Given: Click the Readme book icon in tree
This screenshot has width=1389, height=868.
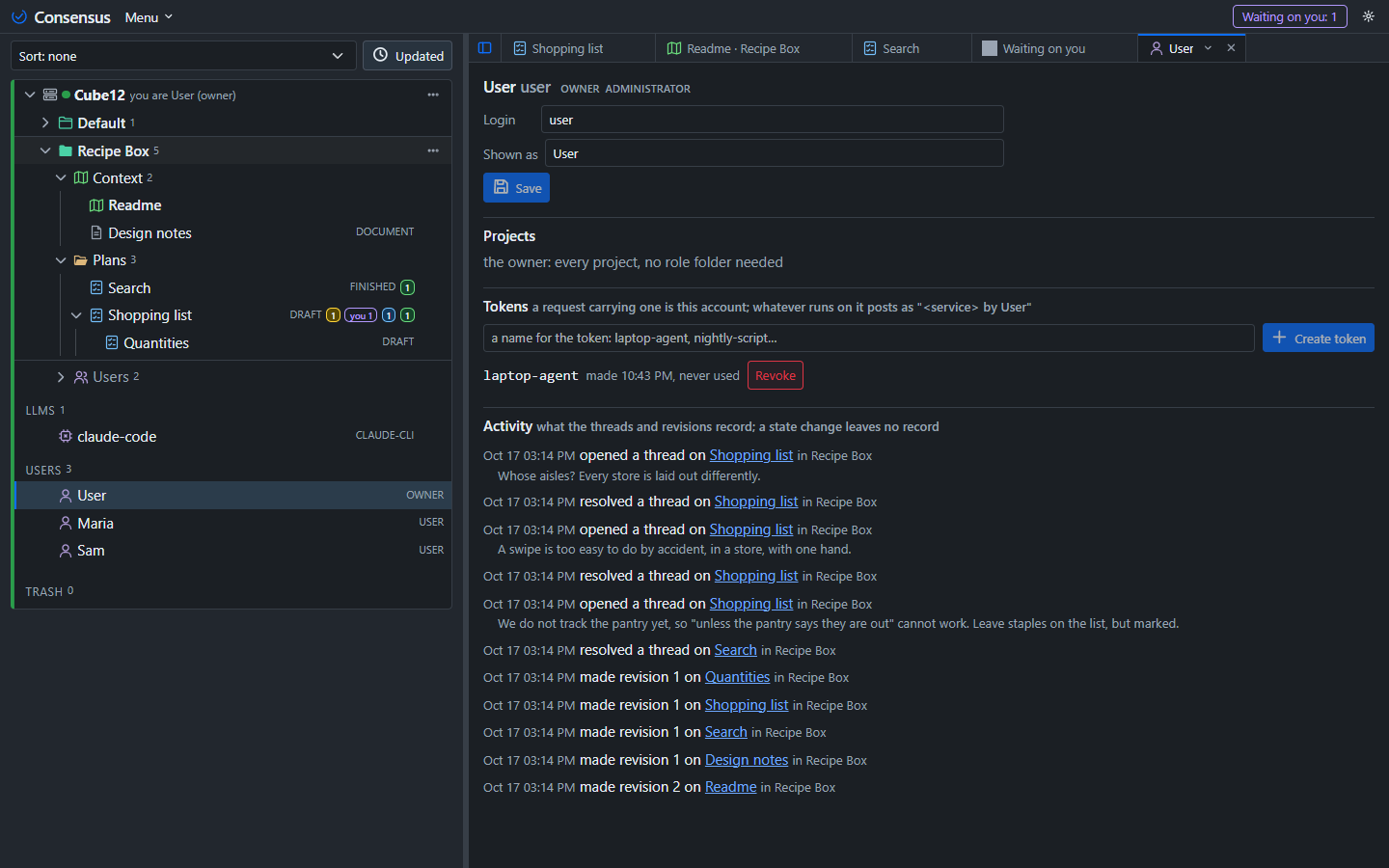Looking at the screenshot, I should [96, 205].
